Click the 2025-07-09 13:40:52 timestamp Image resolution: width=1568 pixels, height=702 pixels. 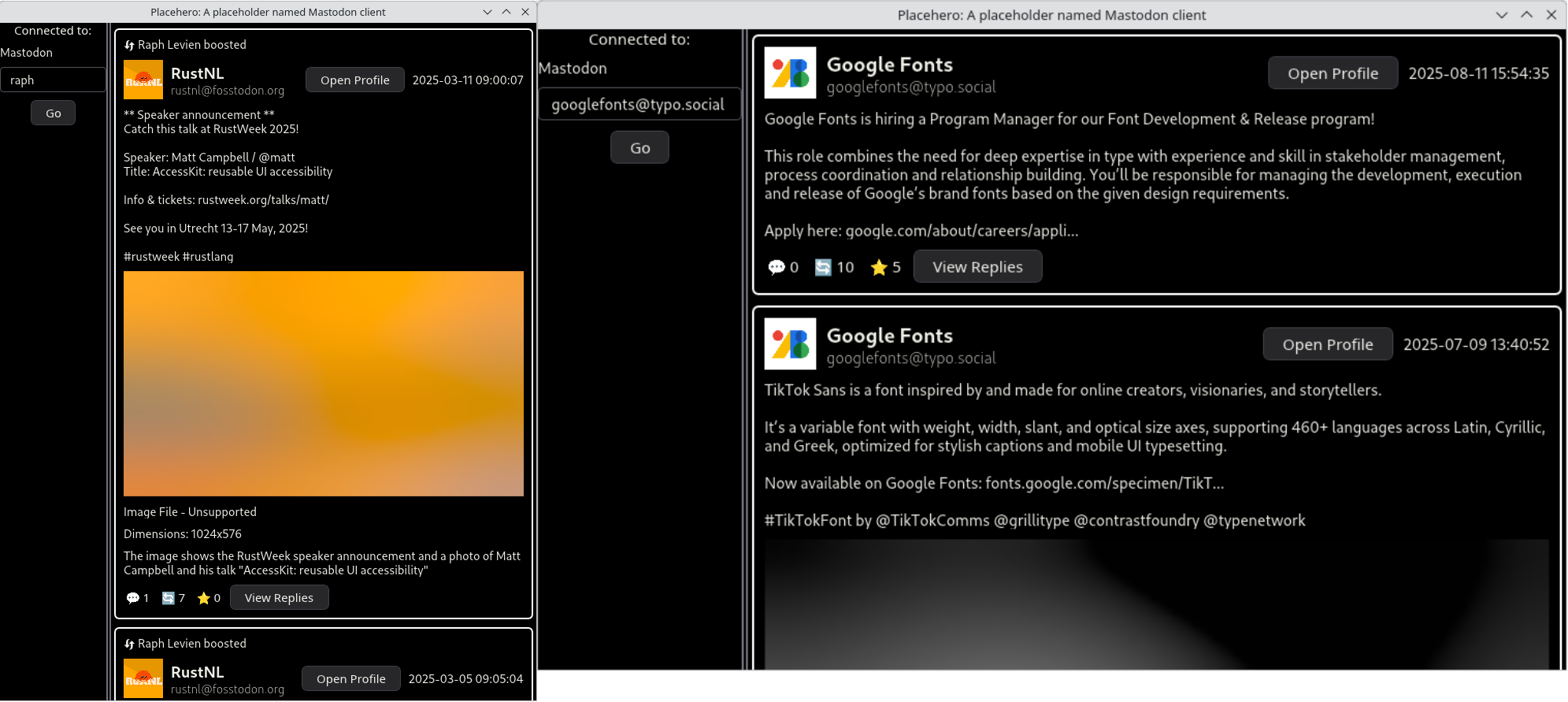tap(1476, 344)
